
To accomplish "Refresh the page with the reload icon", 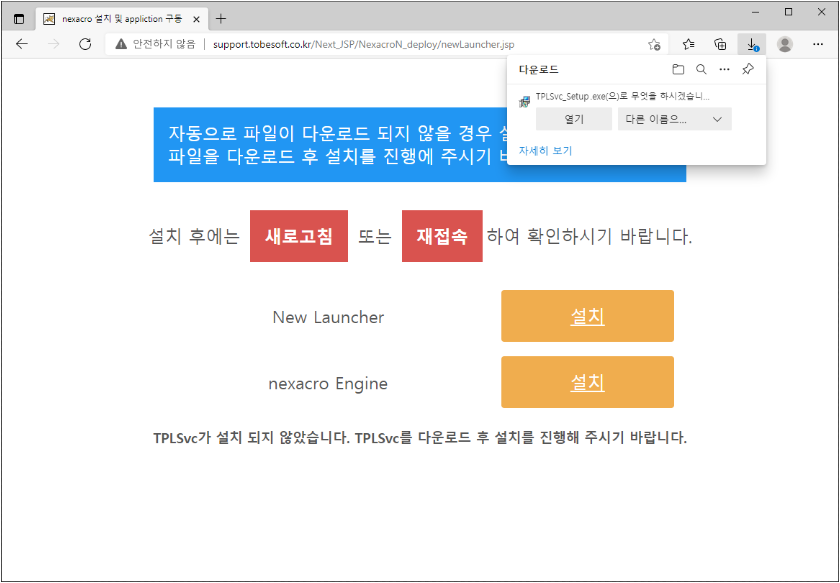I will point(83,44).
